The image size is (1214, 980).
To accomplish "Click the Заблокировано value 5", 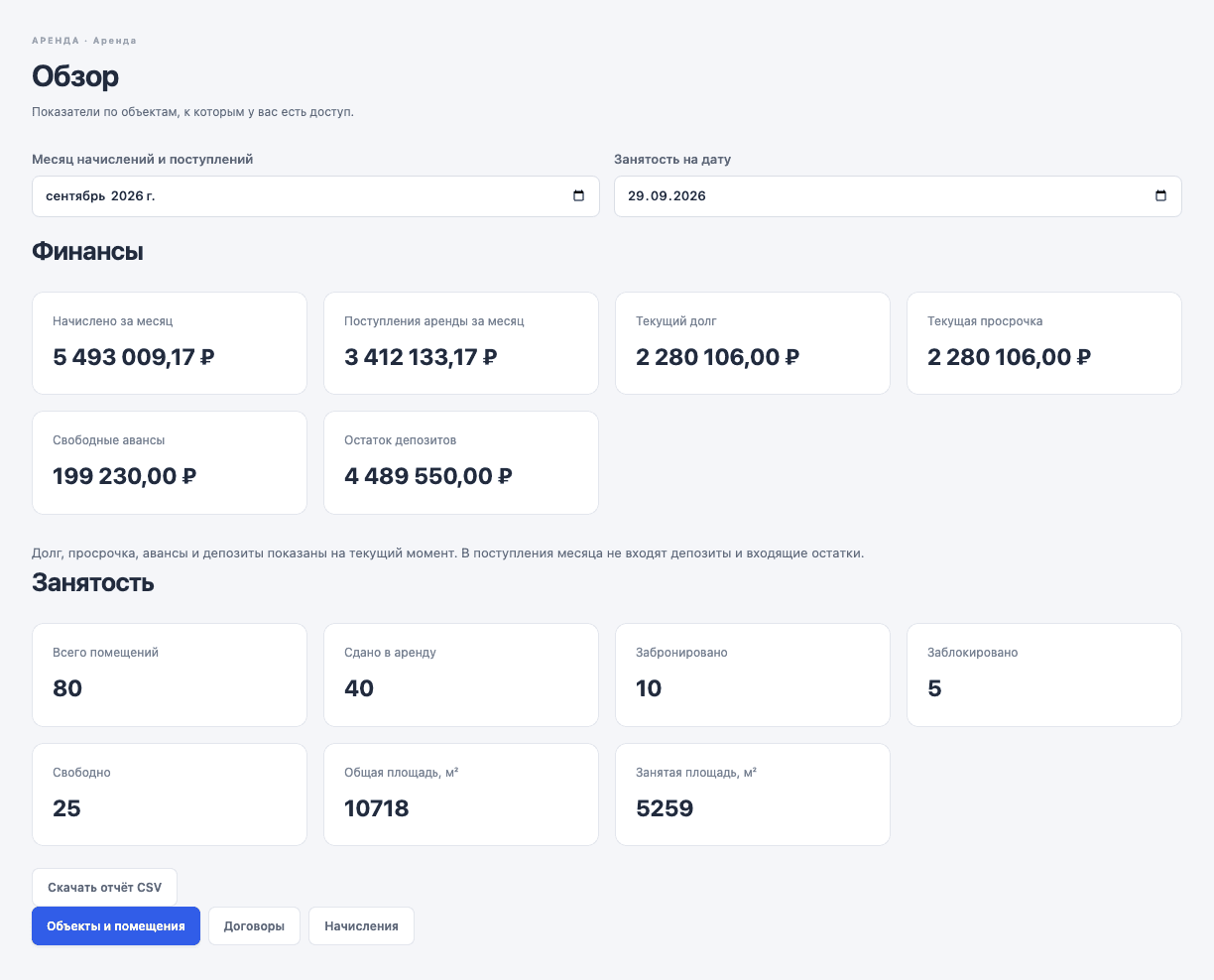I will point(934,688).
